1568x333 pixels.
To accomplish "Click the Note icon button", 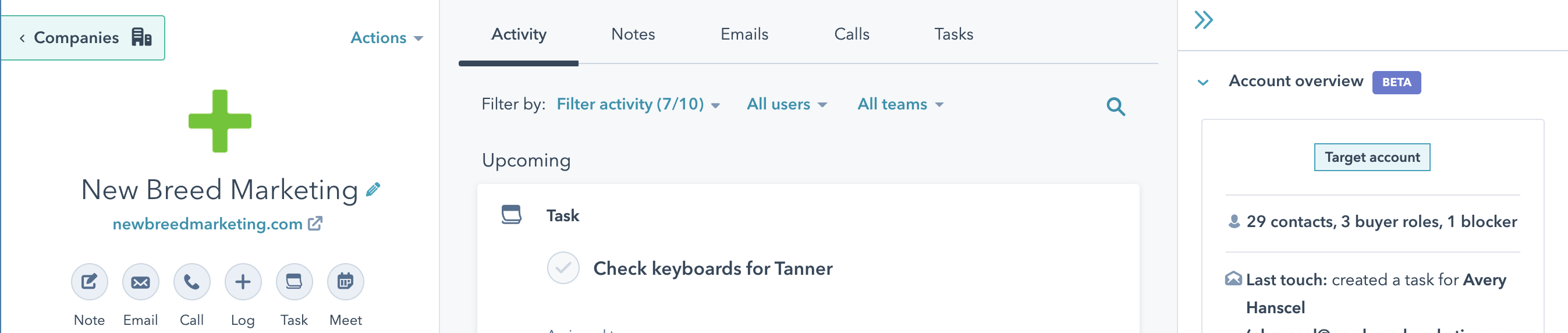I will 90,282.
